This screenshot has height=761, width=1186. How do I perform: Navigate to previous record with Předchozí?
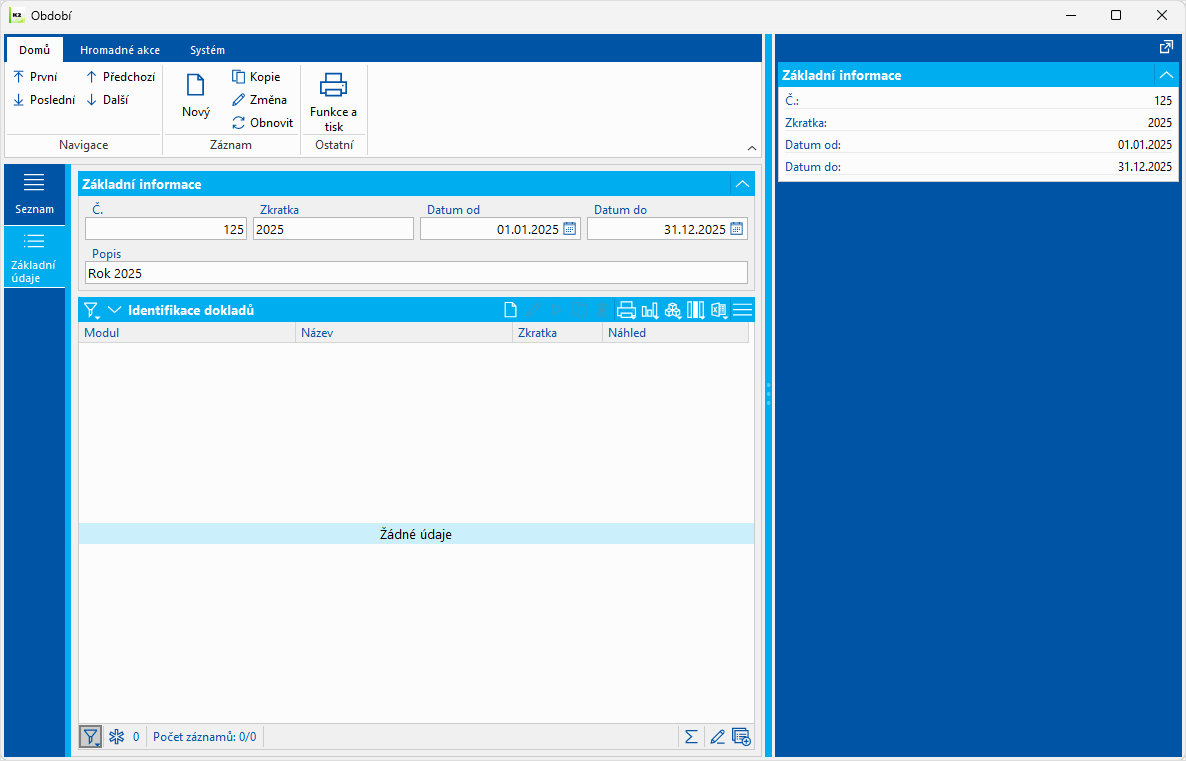pos(120,76)
